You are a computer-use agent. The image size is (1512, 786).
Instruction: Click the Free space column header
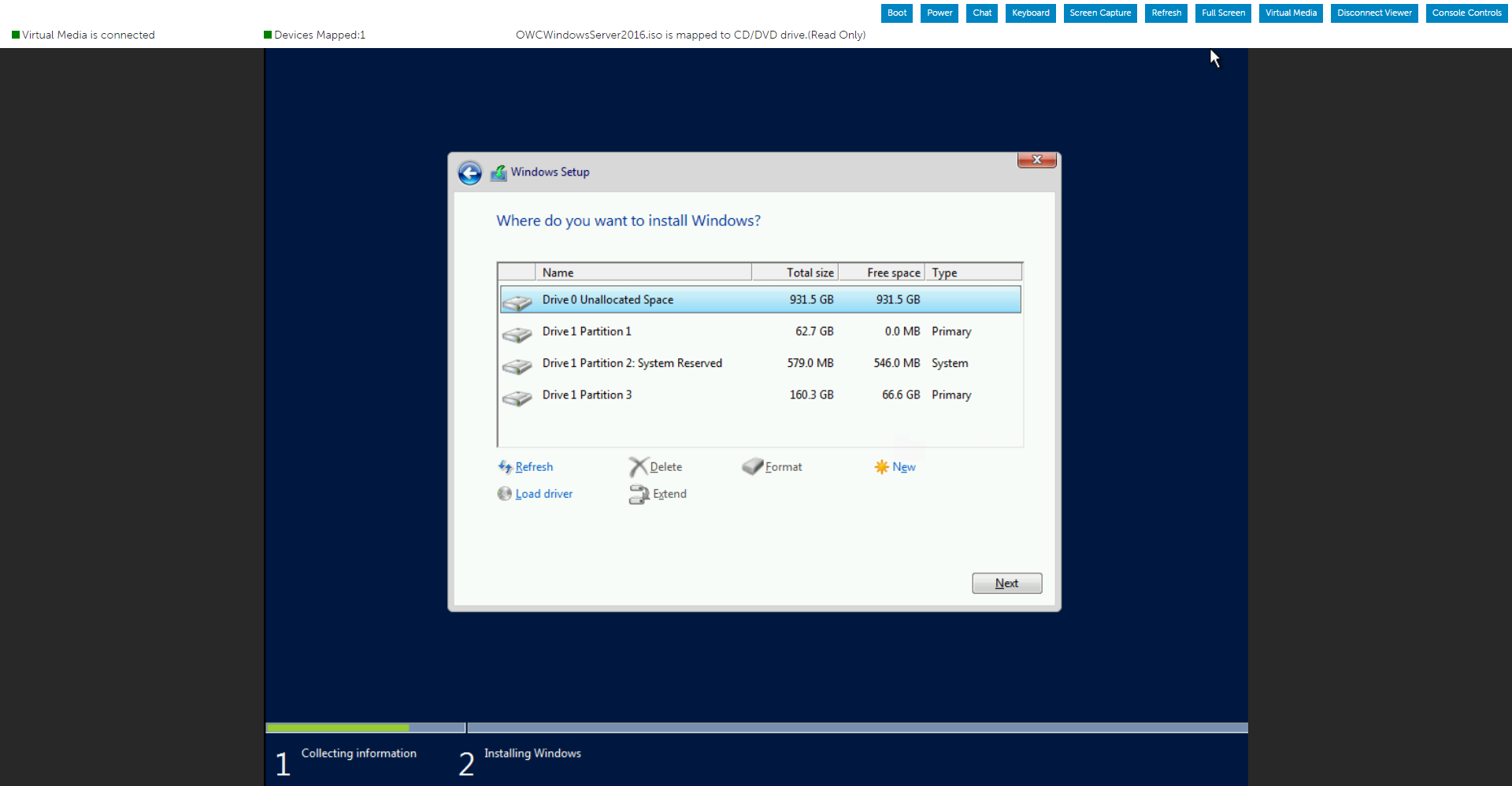tap(881, 273)
